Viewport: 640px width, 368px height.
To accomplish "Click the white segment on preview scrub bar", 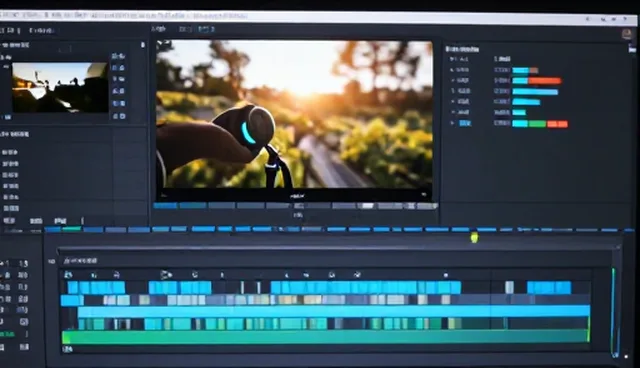I will [367, 206].
